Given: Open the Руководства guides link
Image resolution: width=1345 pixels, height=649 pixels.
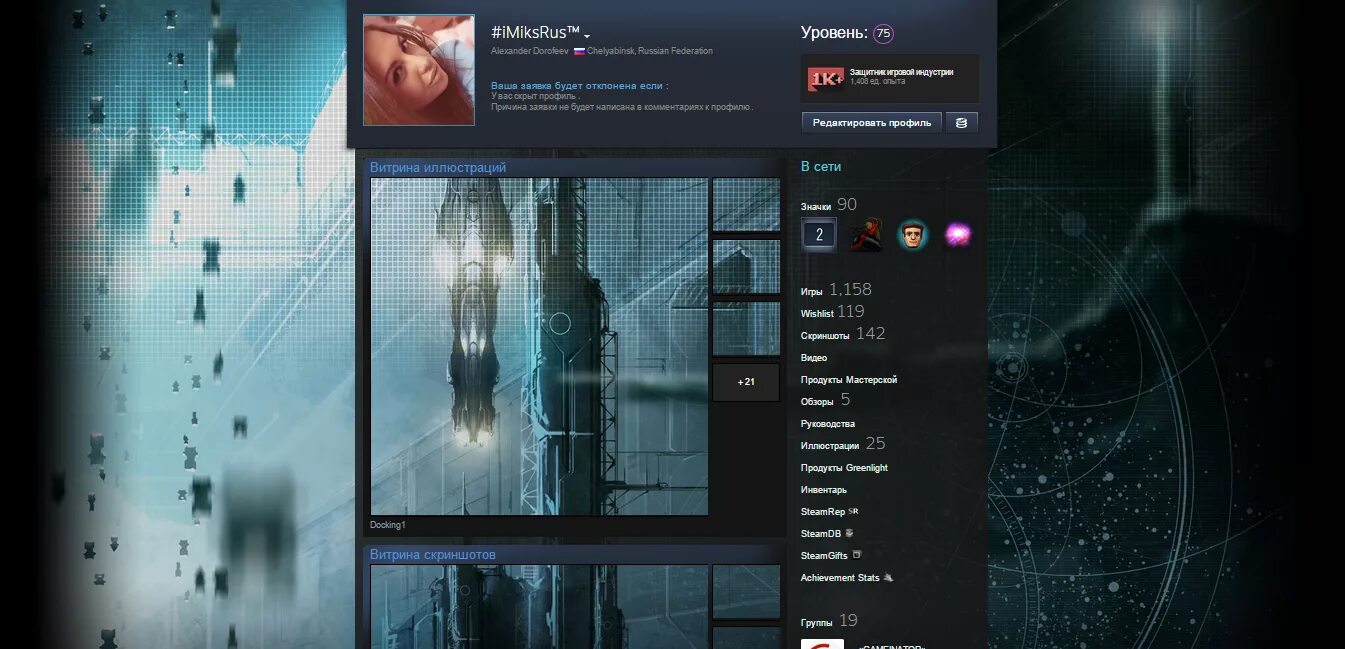Looking at the screenshot, I should [828, 423].
